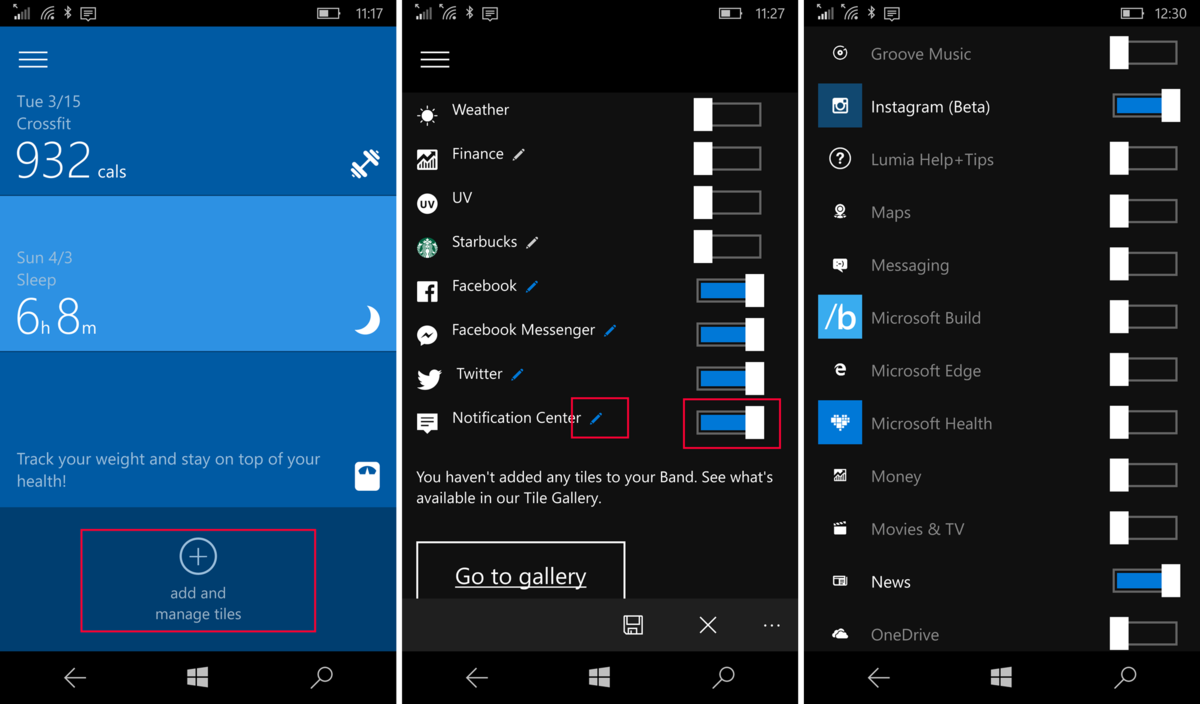Image resolution: width=1200 pixels, height=704 pixels.
Task: Tap Windows Start button on the tile settings screen
Action: coord(600,678)
